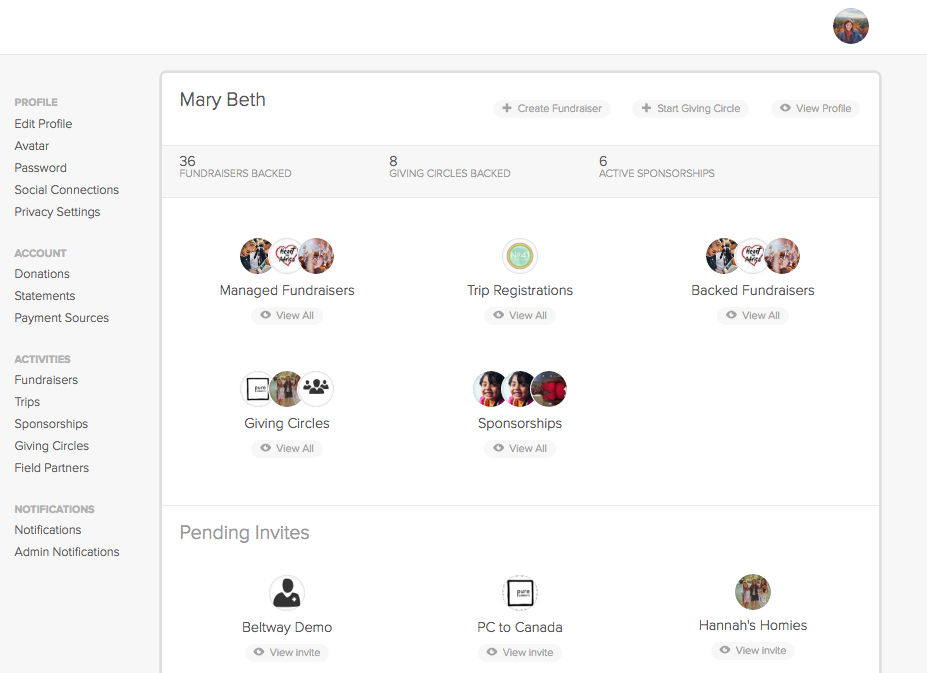This screenshot has height=673, width=927.
Task: Go to Privacy Settings in sidebar
Action: pos(57,212)
